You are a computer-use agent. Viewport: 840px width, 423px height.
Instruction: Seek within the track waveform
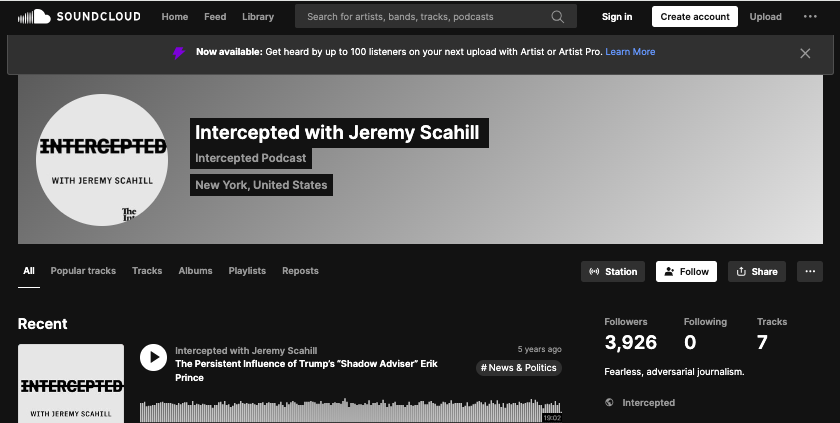(351, 410)
